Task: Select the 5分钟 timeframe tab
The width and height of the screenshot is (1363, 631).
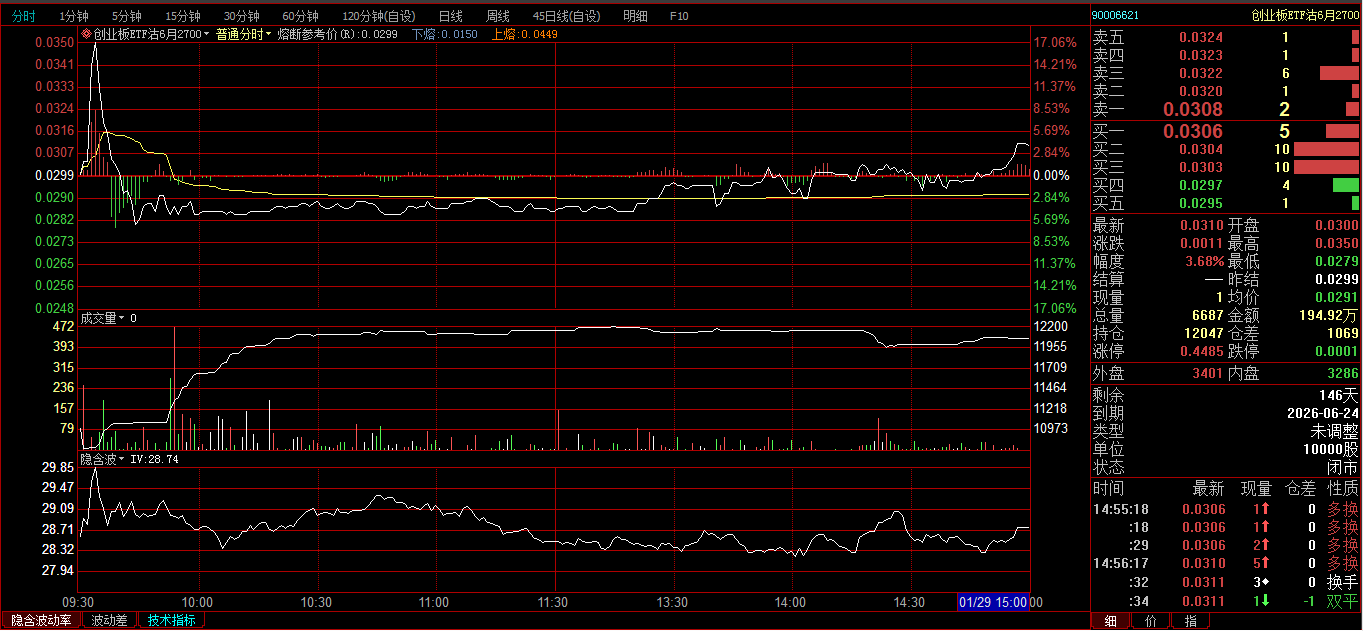Action: (x=126, y=17)
